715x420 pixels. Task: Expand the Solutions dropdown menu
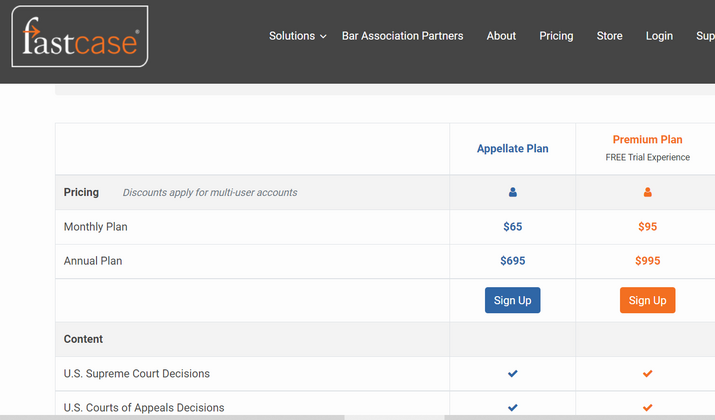tap(297, 36)
